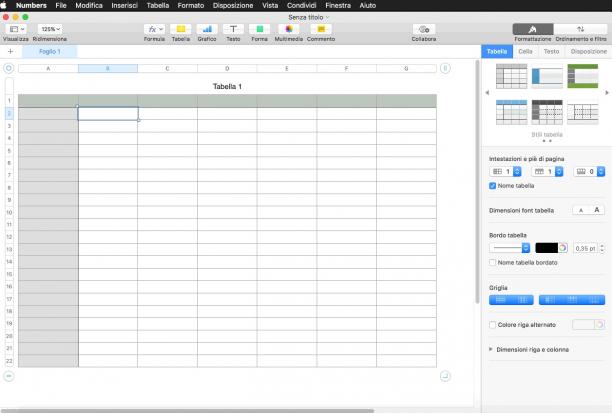Toggle header column gridlines button

coord(550,300)
